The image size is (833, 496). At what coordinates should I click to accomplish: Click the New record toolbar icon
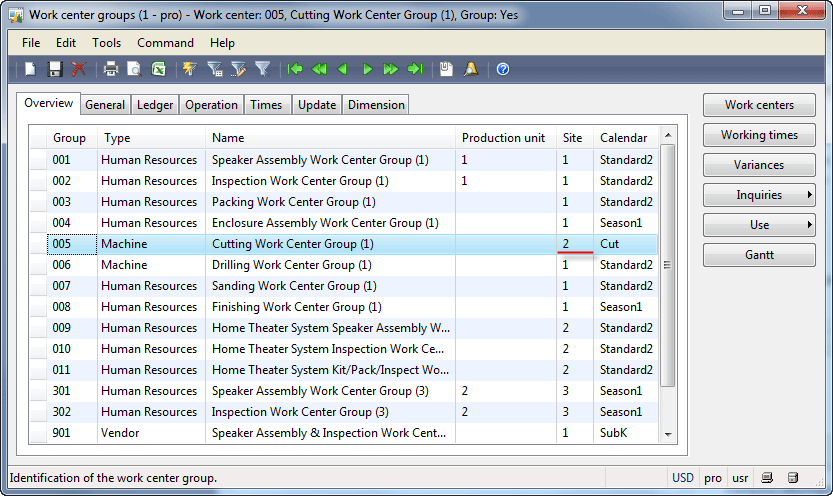click(x=31, y=69)
